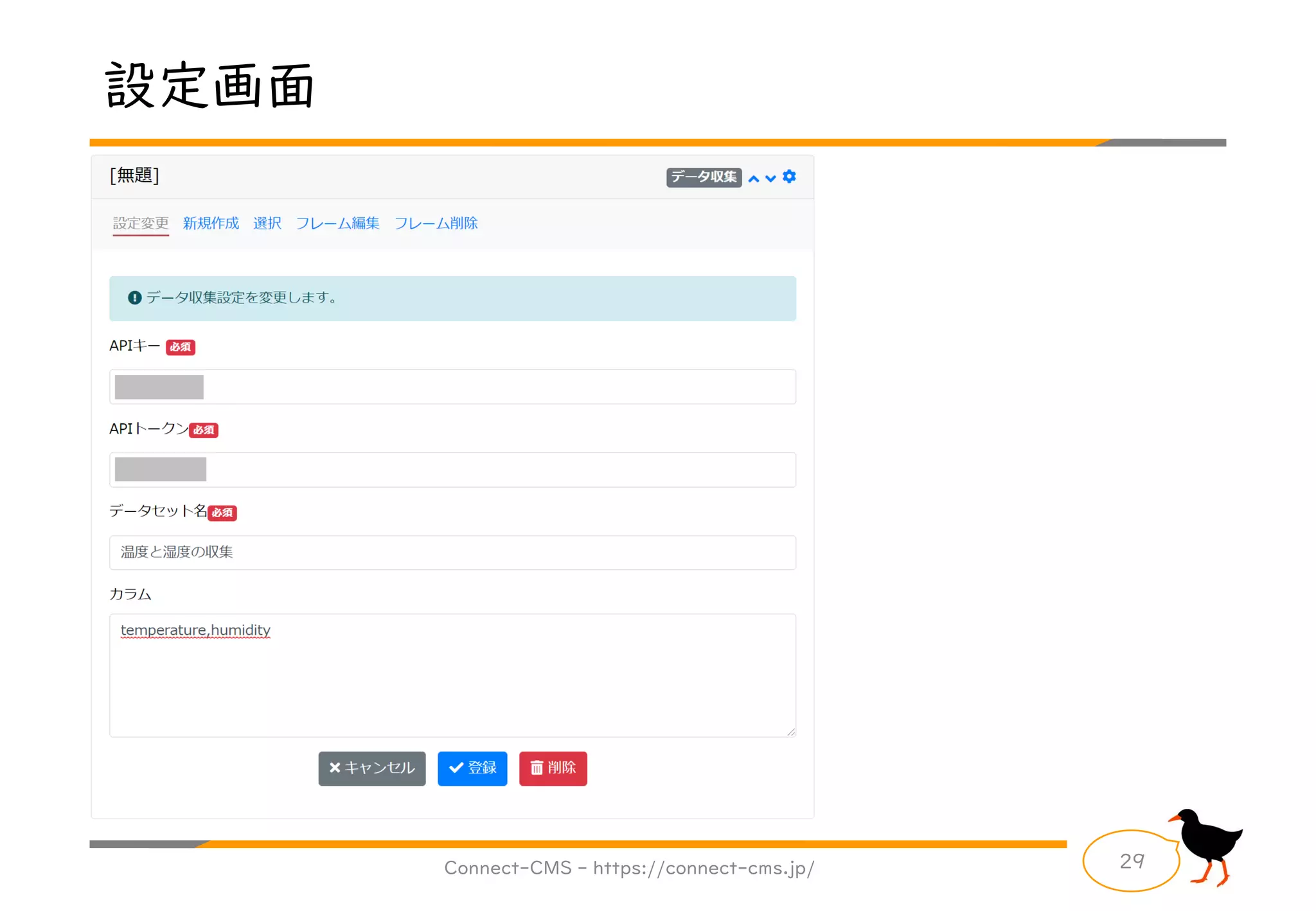The image size is (1316, 911).
Task: Click the カラム label
Action: point(130,594)
